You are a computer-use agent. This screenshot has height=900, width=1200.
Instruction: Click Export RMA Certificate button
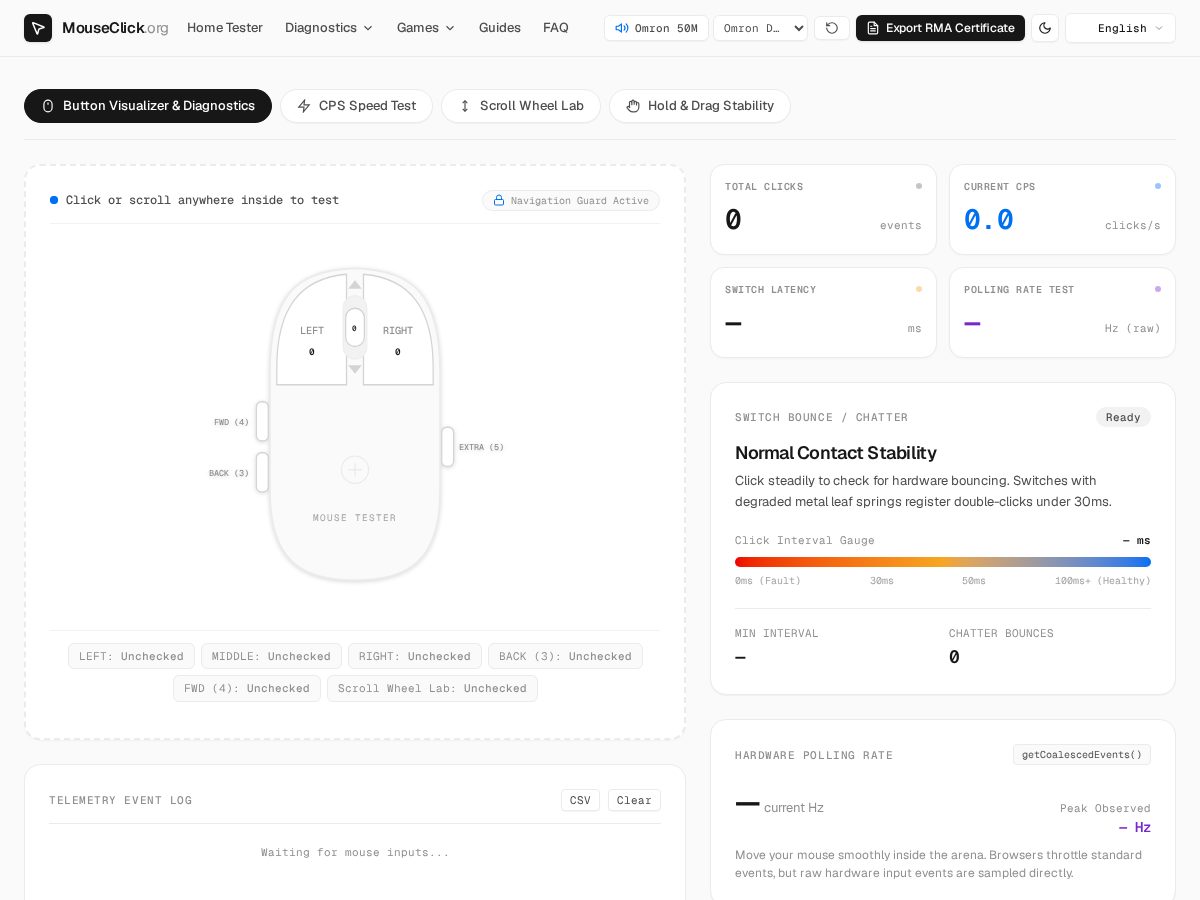[940, 28]
